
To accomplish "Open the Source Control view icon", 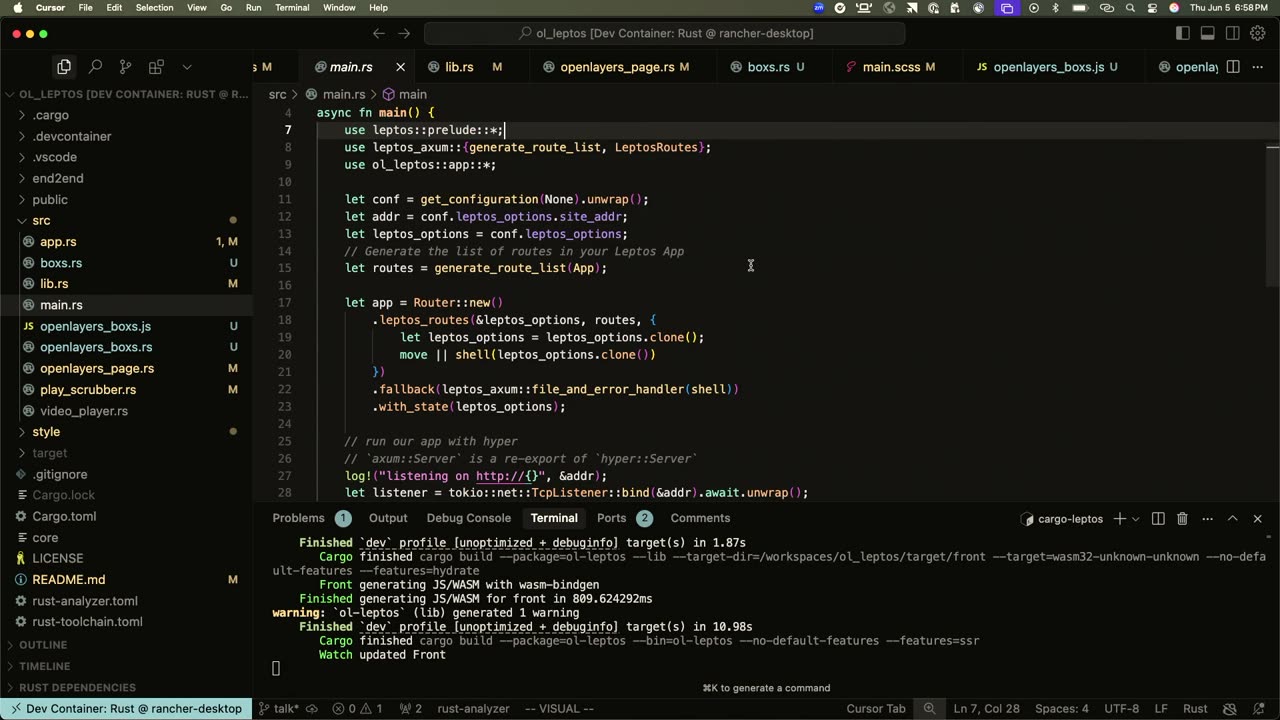I will coord(126,67).
